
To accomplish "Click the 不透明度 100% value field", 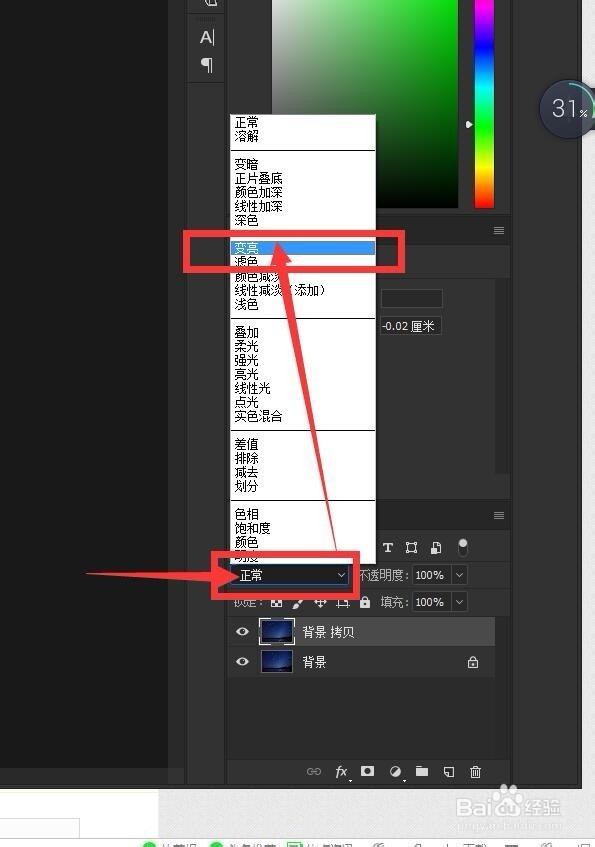I will pyautogui.click(x=430, y=575).
